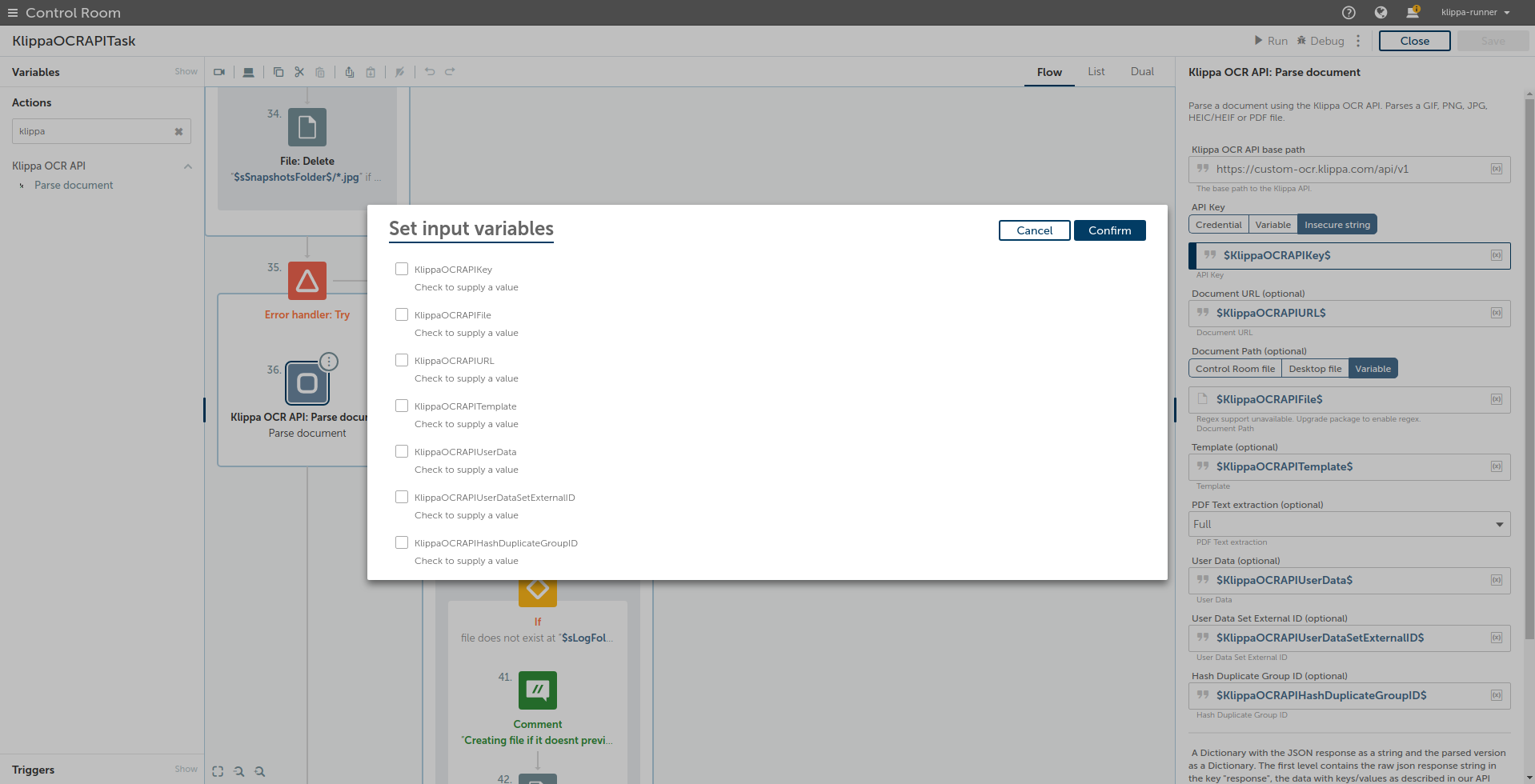Open the PDF Text extraction dropdown
Screen dimensions: 1535x784
[1349, 524]
